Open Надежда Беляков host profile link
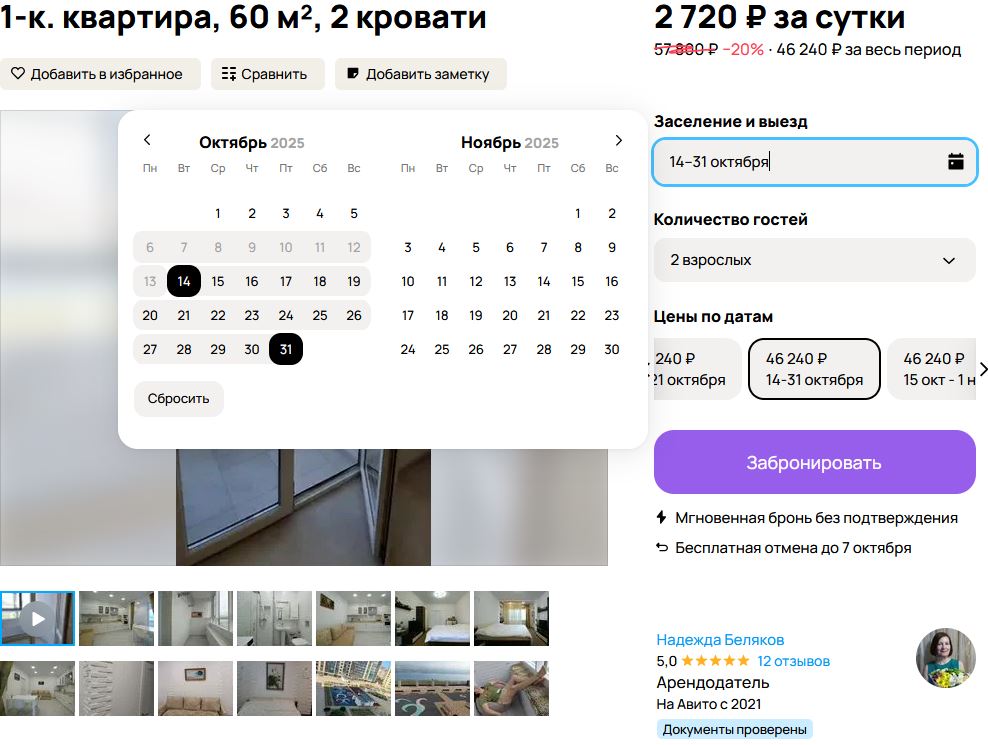The width and height of the screenshot is (988, 745). pyautogui.click(x=720, y=640)
